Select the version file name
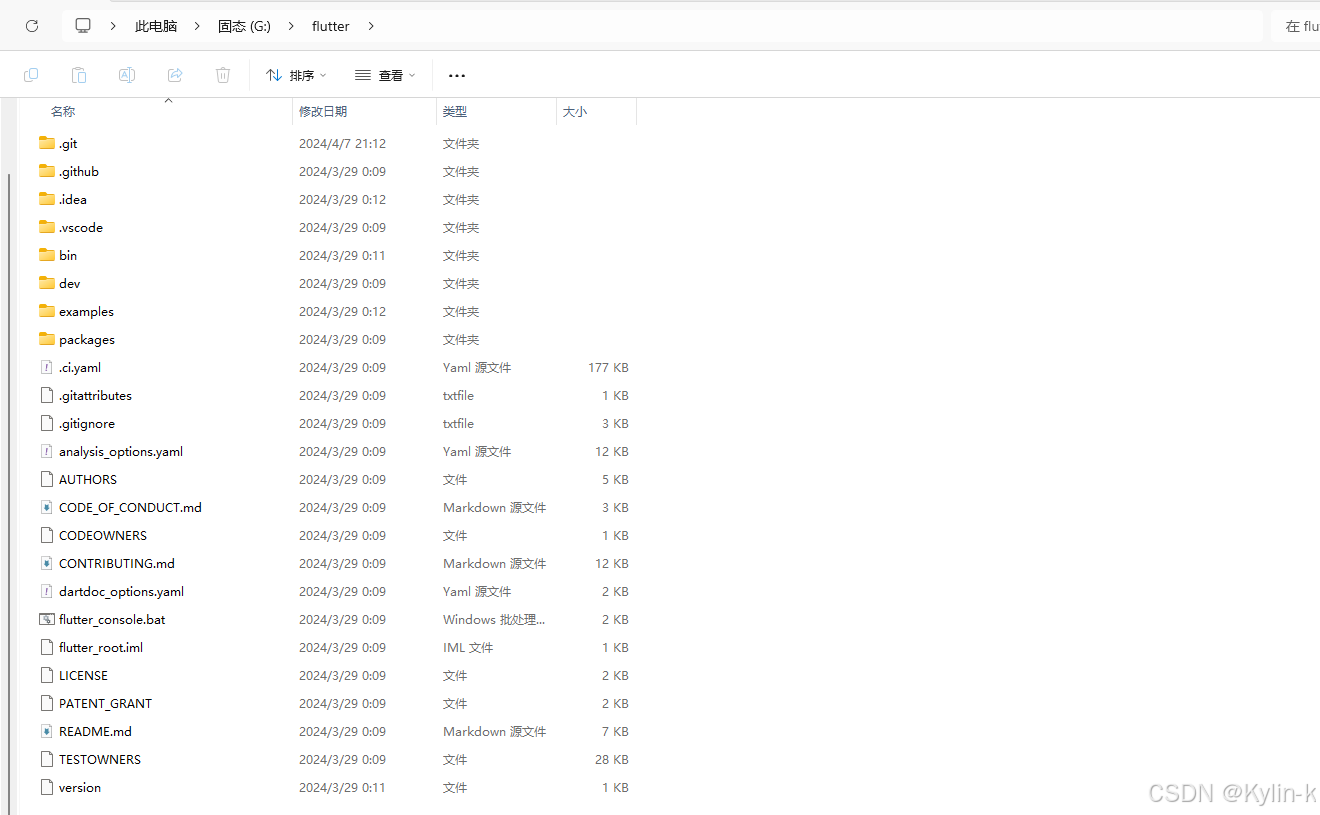Image resolution: width=1320 pixels, height=815 pixels. (x=80, y=787)
